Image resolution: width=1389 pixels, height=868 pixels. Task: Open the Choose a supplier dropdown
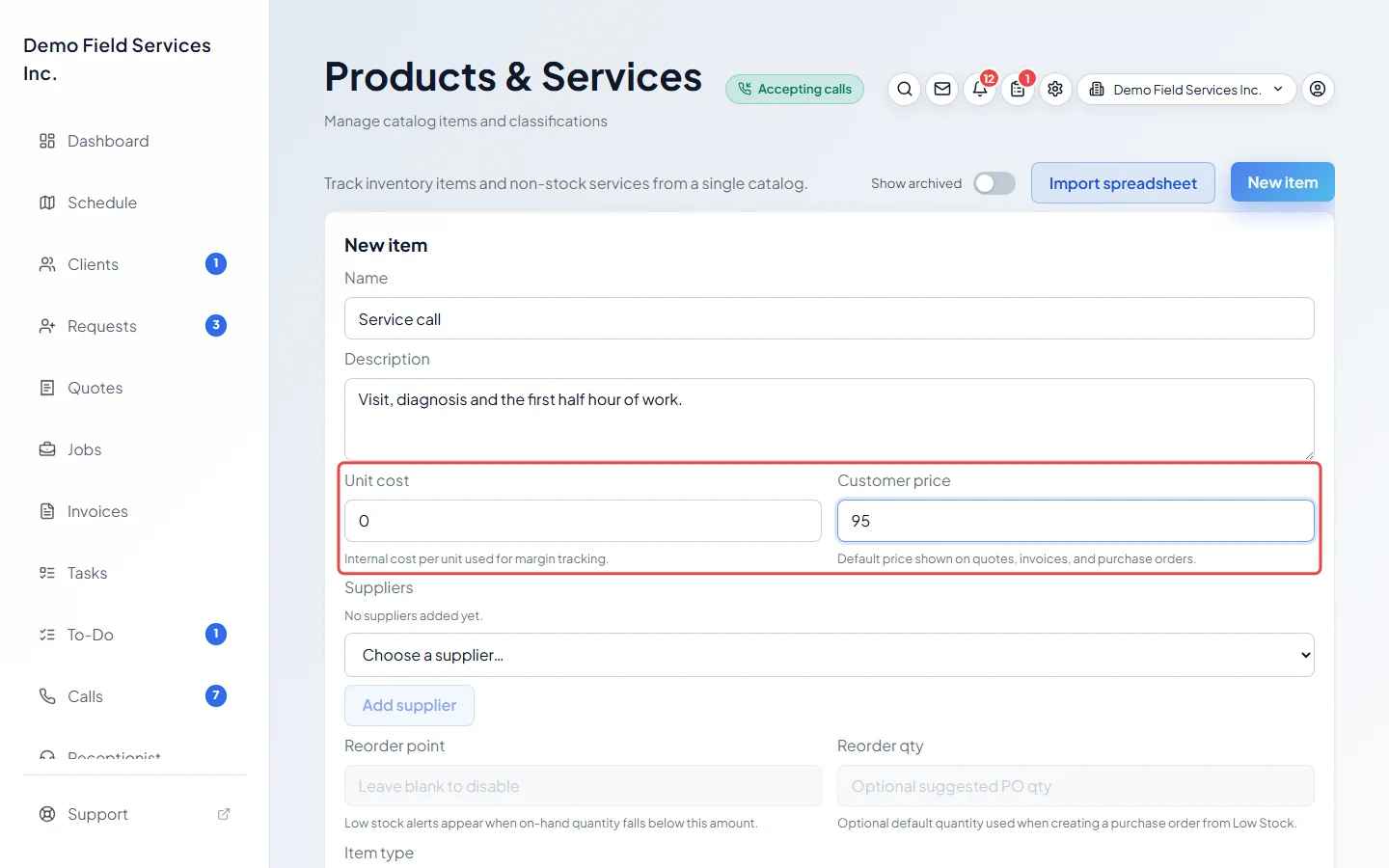(830, 655)
